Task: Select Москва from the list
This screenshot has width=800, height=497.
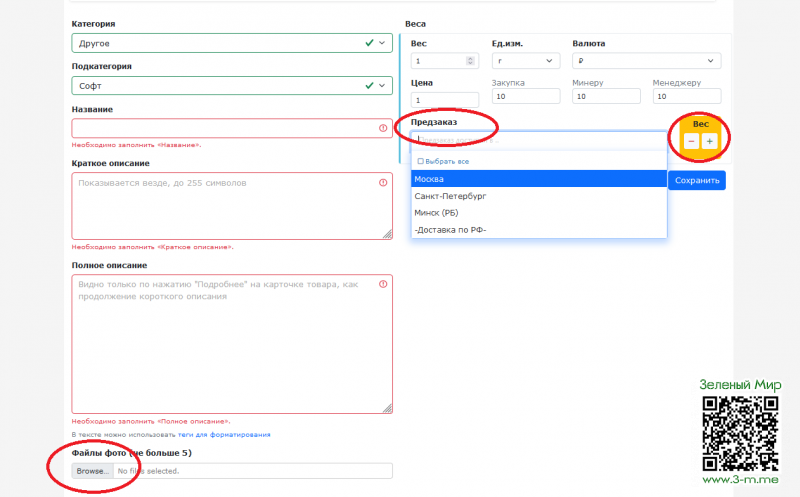Action: [x=538, y=179]
